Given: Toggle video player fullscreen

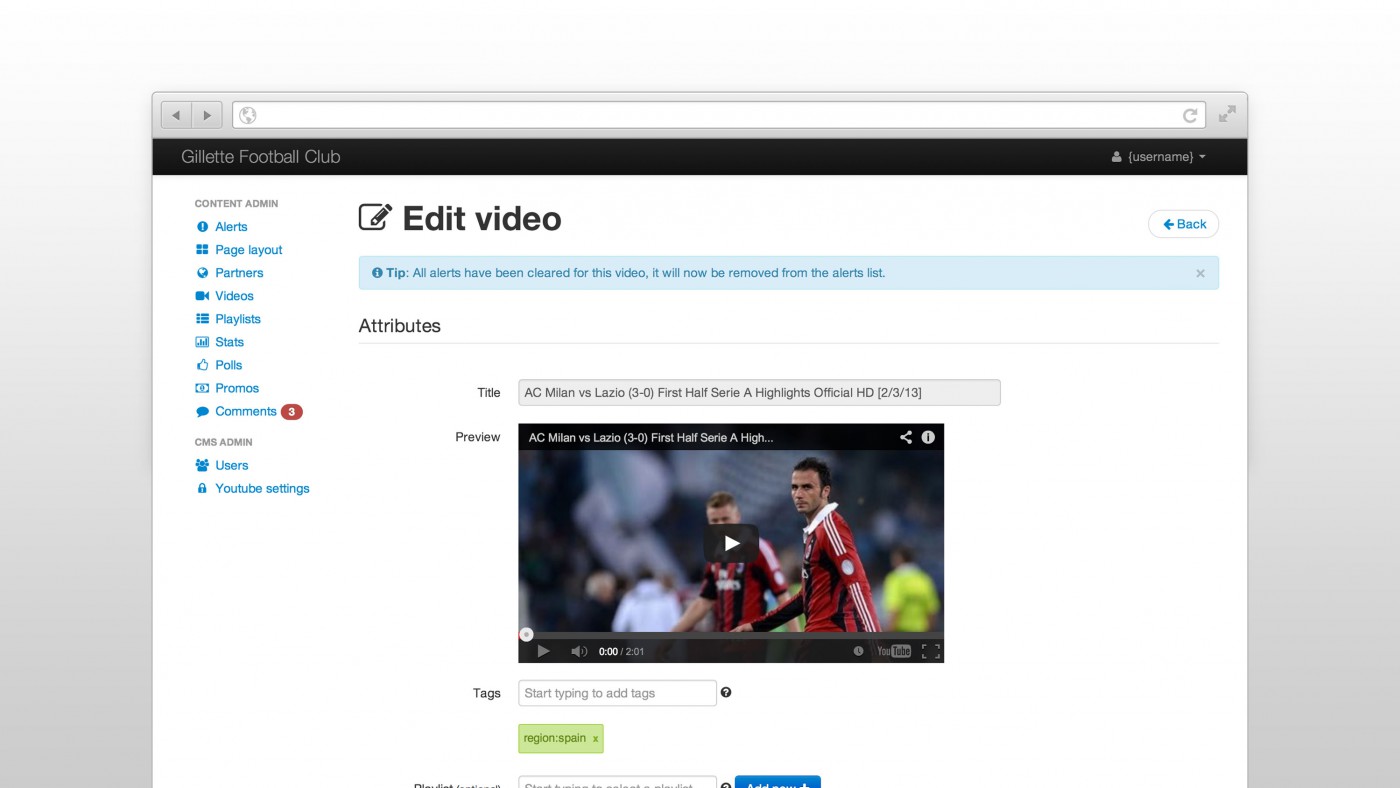Looking at the screenshot, I should pos(930,651).
